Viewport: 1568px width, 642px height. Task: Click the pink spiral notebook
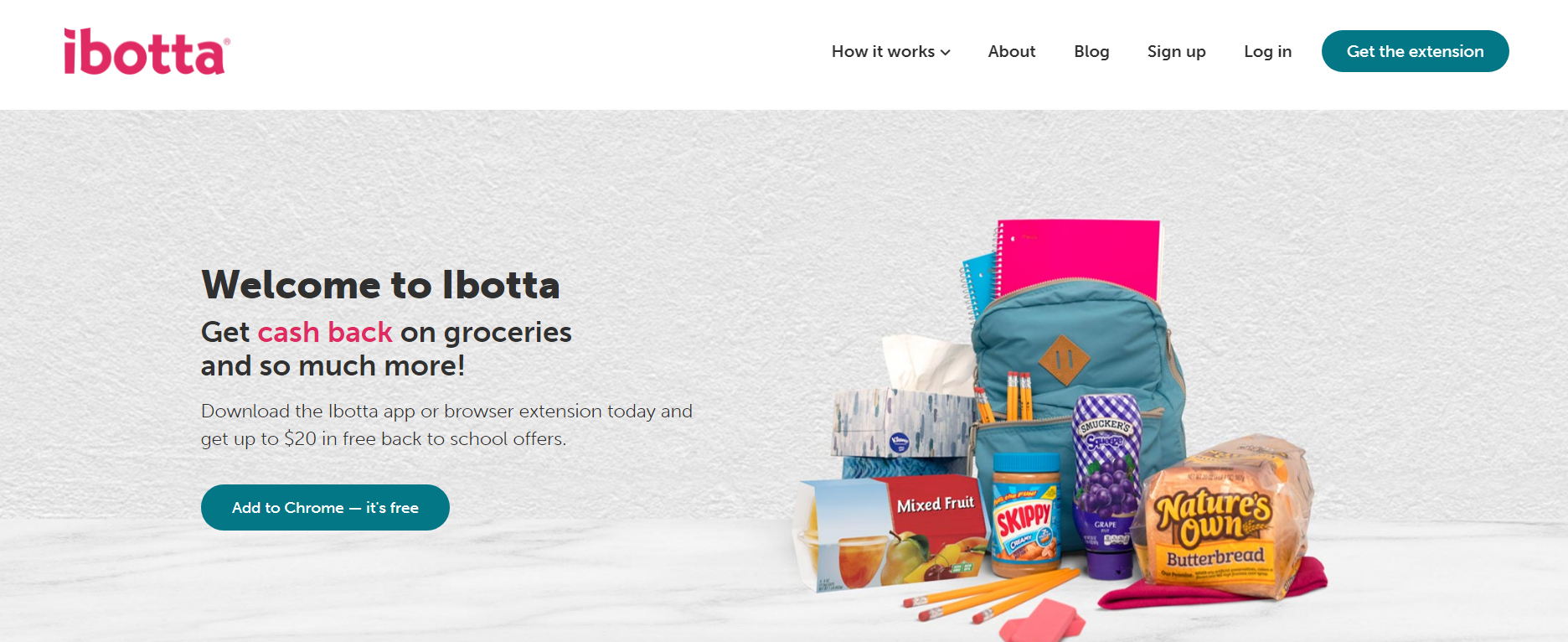pos(1081,258)
